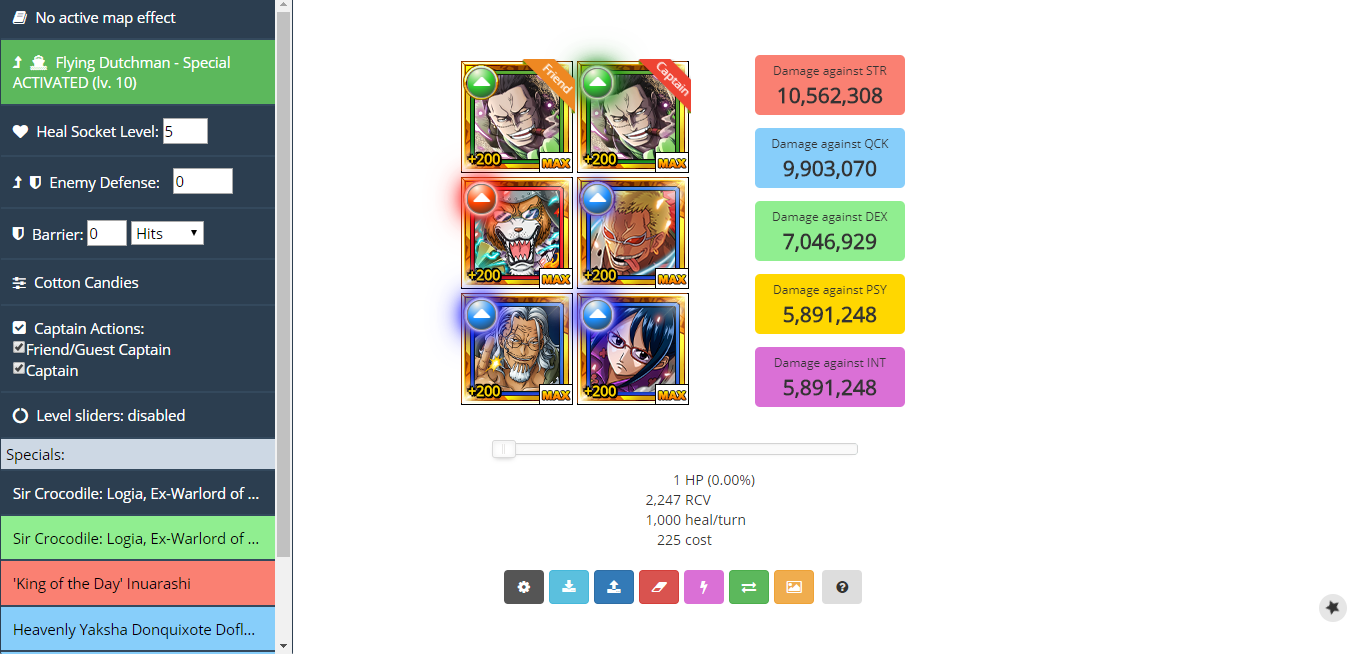
Task: Click the Flying Dutchman Special activated banner
Action: coord(138,72)
